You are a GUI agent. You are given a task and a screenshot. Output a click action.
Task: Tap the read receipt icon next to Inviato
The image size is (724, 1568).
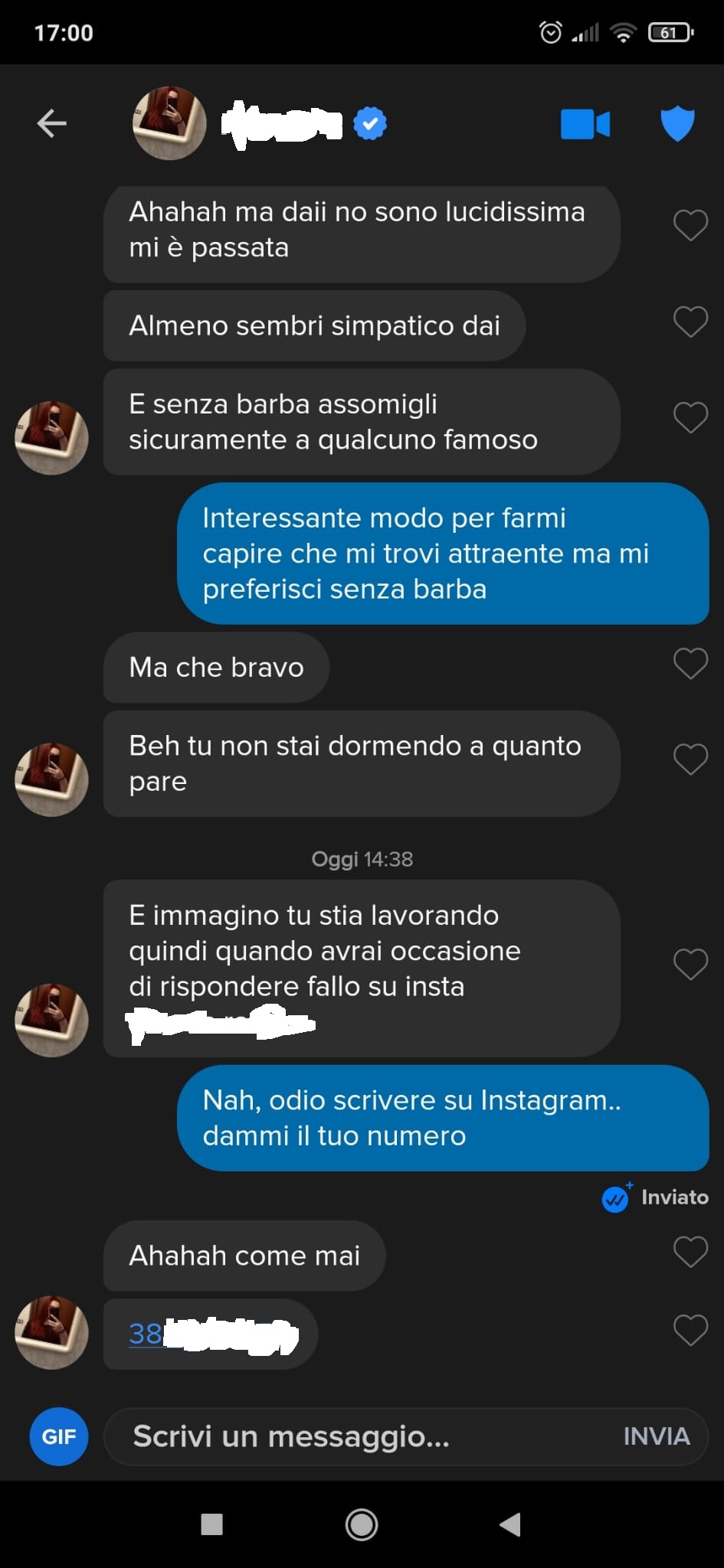coord(616,1197)
